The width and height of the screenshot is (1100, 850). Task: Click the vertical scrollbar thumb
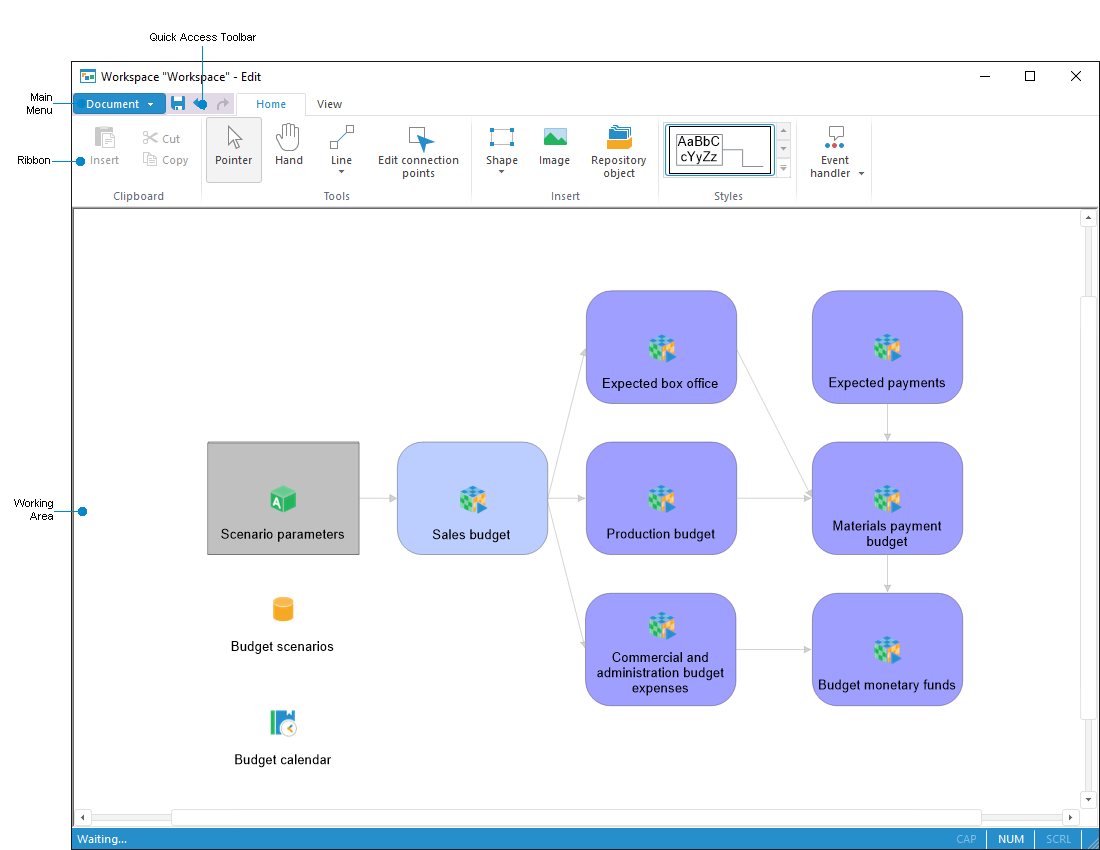coord(1088,508)
